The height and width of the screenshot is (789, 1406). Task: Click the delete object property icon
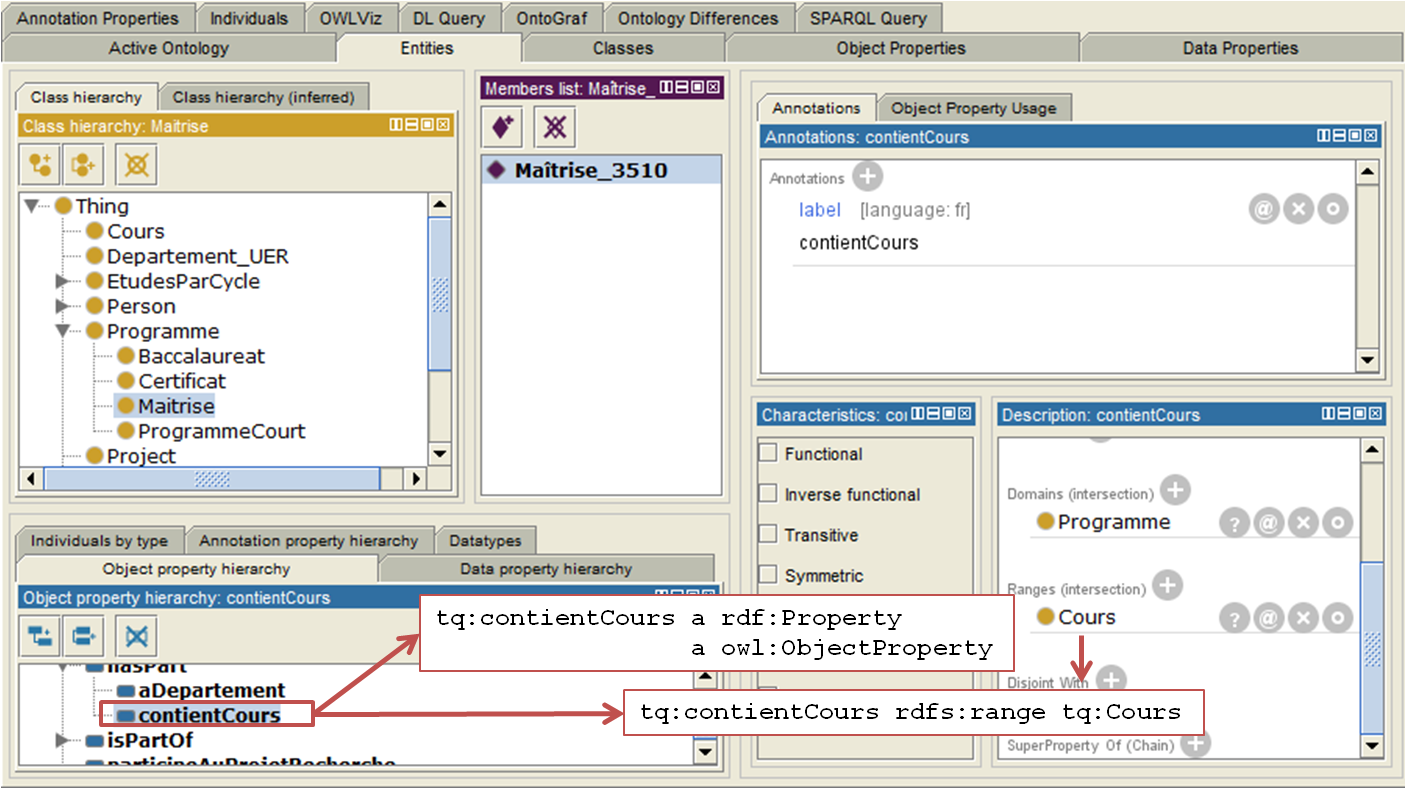[136, 635]
